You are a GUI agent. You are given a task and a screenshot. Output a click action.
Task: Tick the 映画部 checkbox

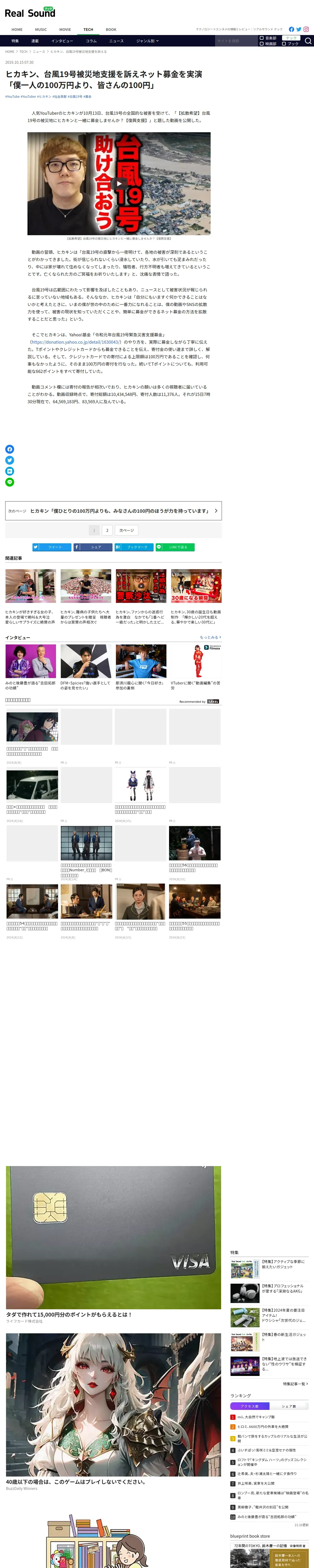coord(262,44)
